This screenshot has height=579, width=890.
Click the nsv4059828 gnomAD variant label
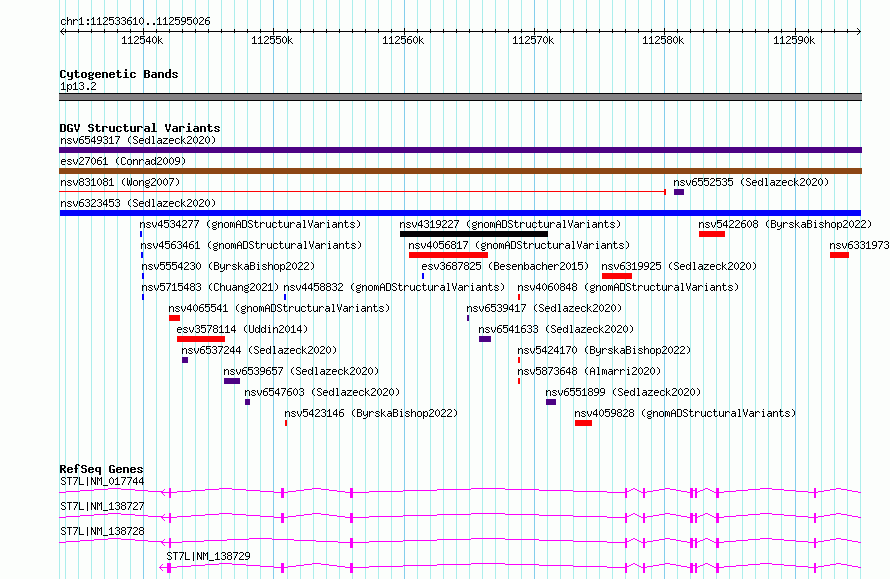(x=685, y=413)
